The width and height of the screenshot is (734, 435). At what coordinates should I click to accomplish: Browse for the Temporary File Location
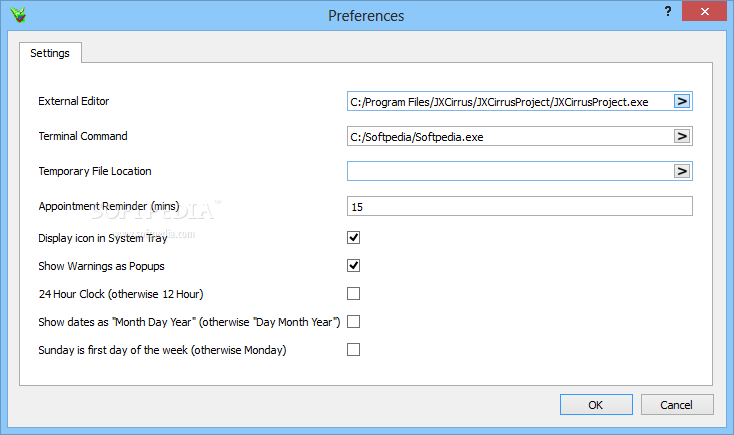682,171
